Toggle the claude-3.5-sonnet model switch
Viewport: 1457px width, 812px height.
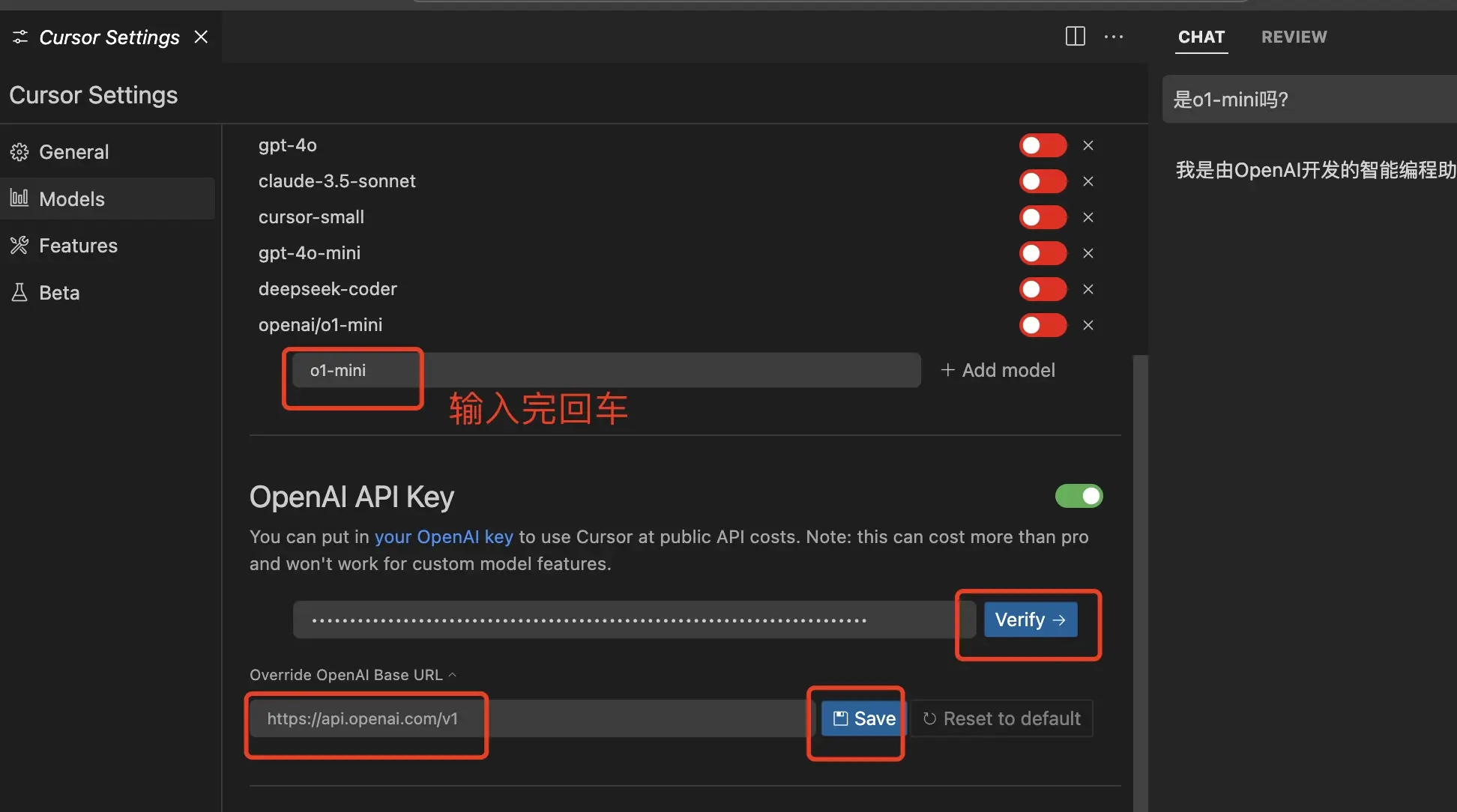click(1043, 181)
